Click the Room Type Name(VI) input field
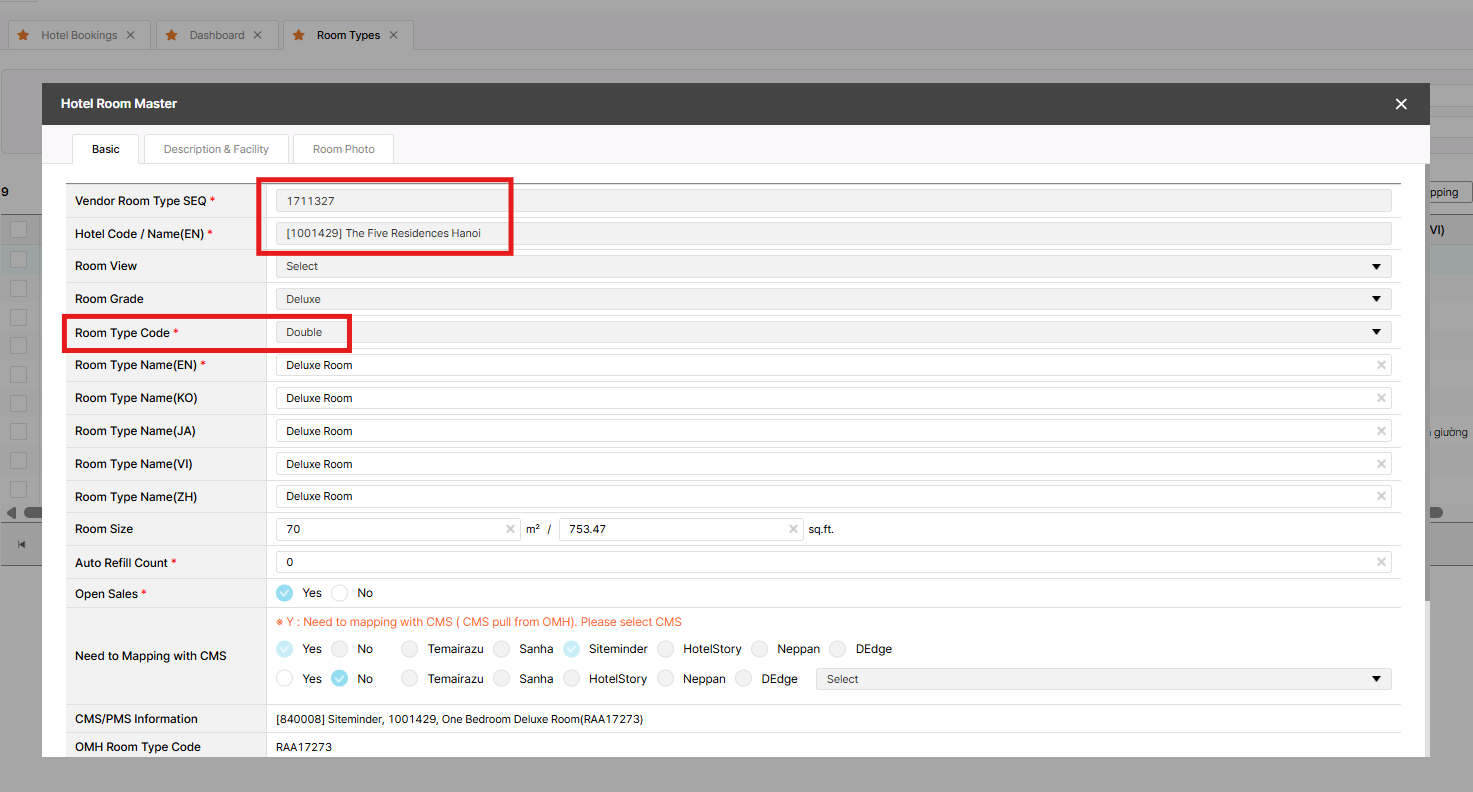Viewport: 1473px width, 792px height. 820,464
